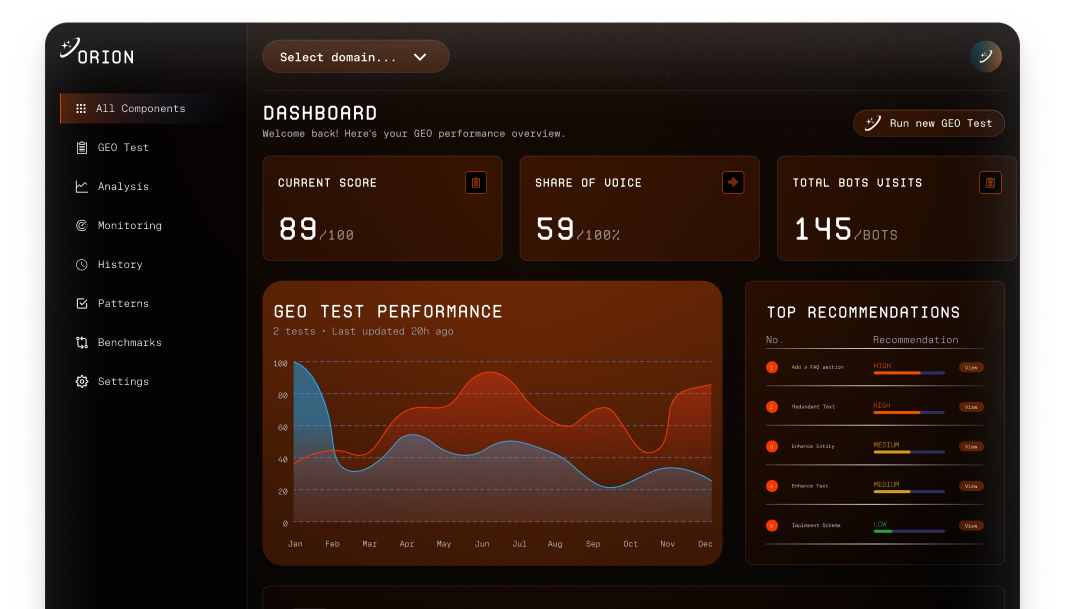Open the Select domain dropdown
The width and height of the screenshot is (1065, 609).
(355, 56)
